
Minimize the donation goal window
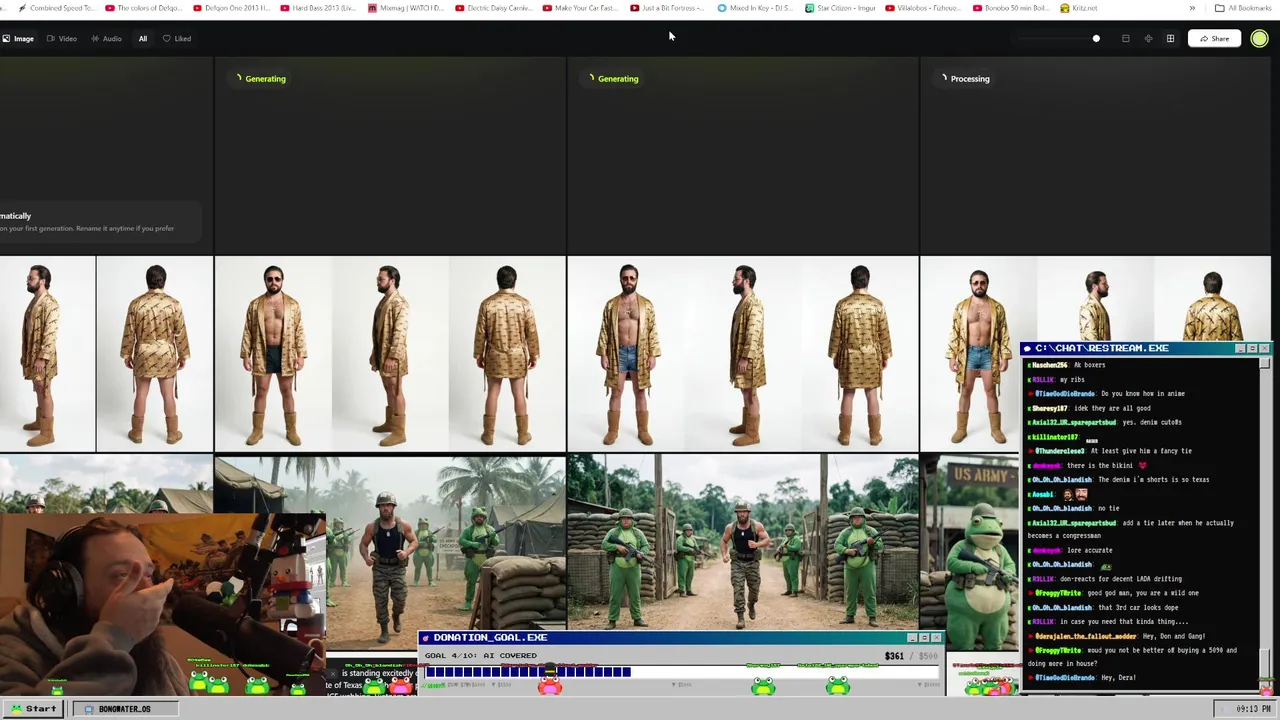(912, 637)
